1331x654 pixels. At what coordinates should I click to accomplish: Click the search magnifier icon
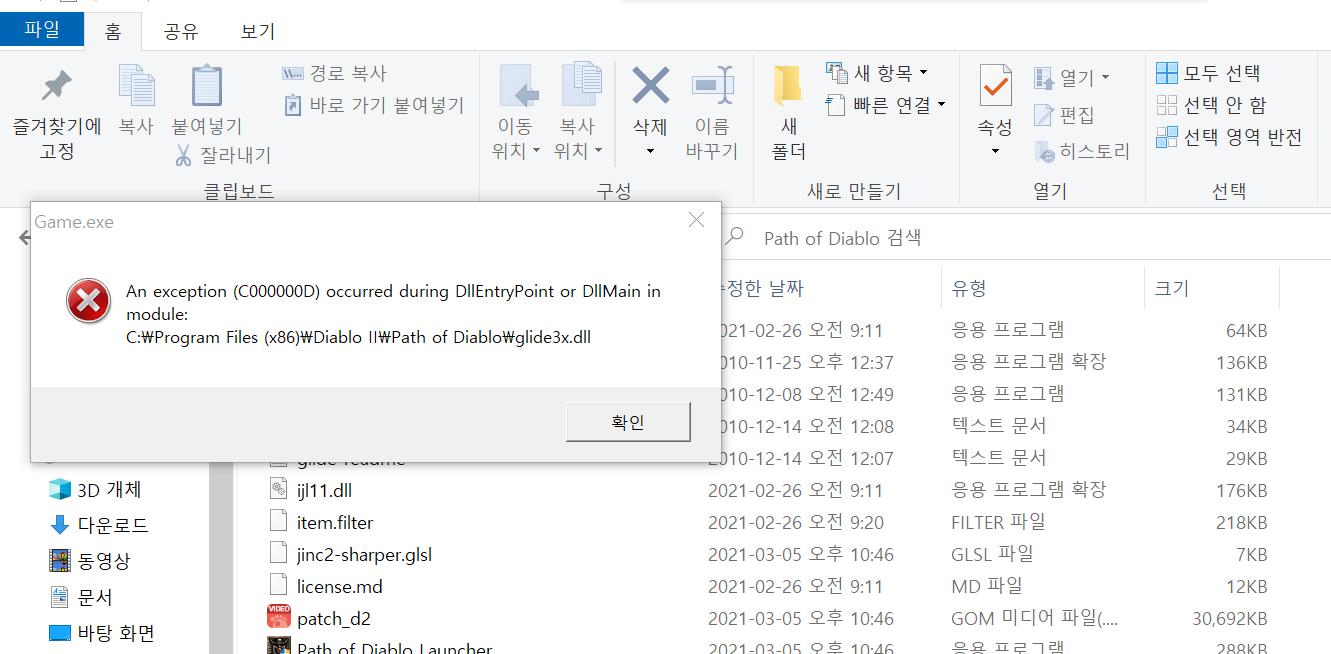point(735,237)
